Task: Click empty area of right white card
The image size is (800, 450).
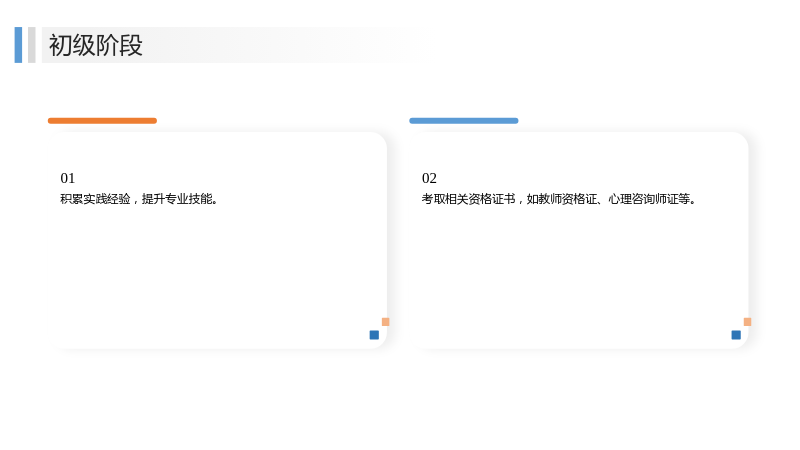Action: 581,270
